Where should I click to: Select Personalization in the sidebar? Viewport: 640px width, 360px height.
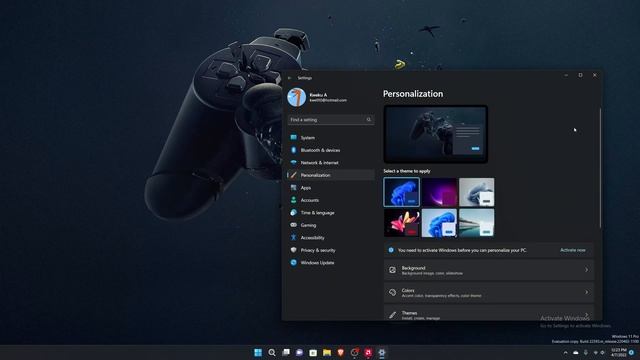point(331,175)
